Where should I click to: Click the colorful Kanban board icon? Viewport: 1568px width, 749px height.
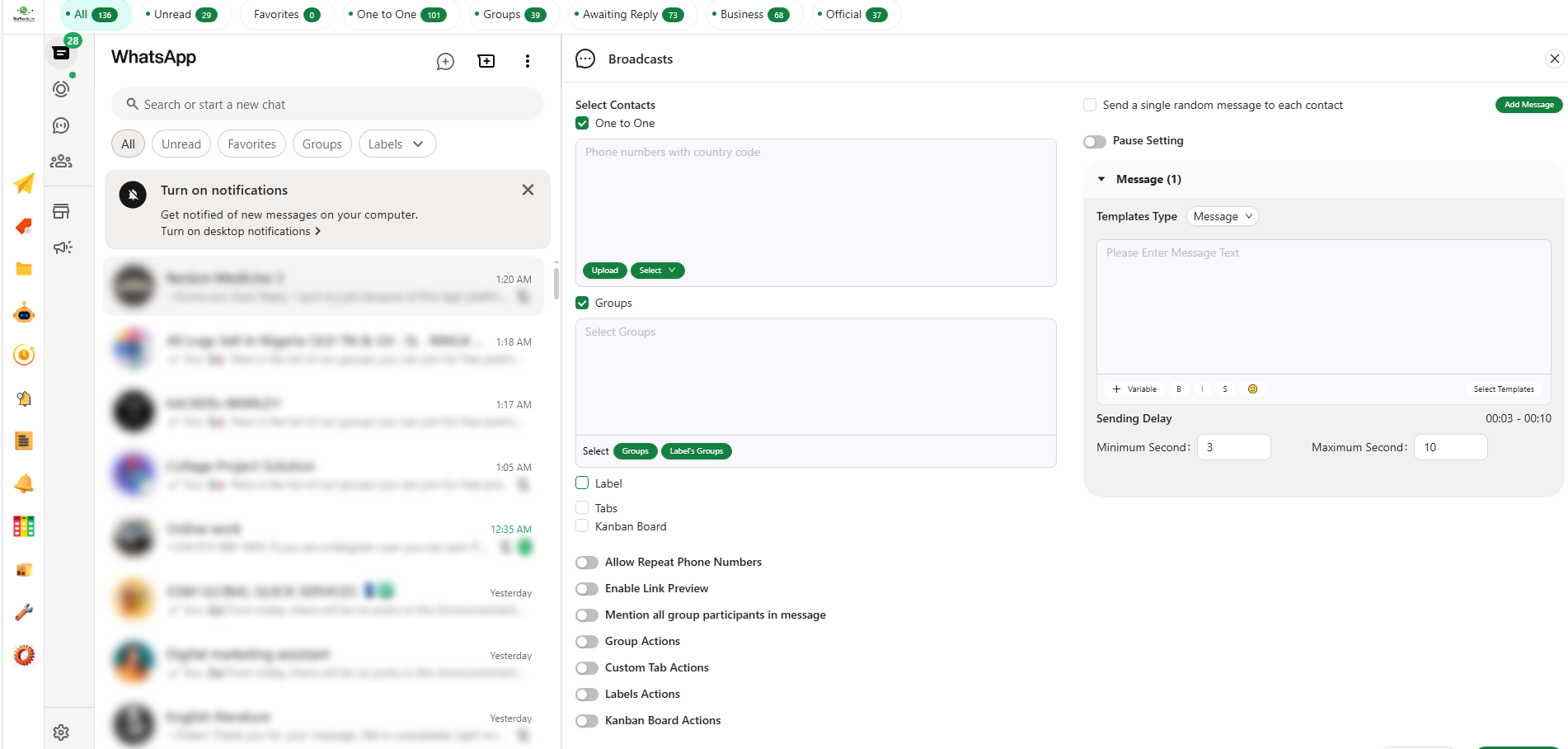(24, 526)
